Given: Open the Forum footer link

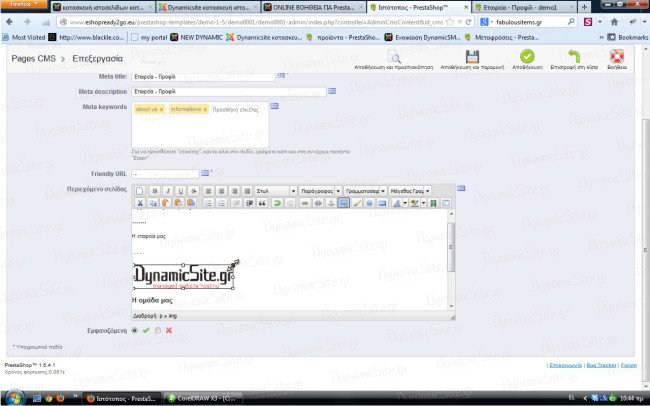Looking at the screenshot, I should click(628, 365).
